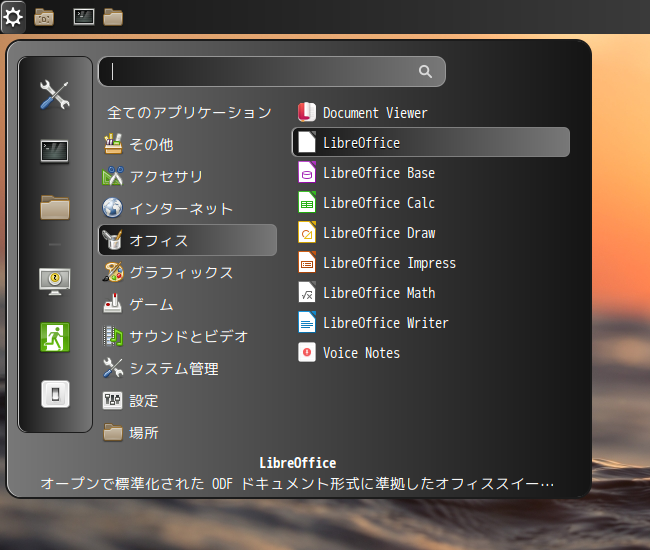Launch Document Viewer
The height and width of the screenshot is (550, 650).
click(x=431, y=112)
